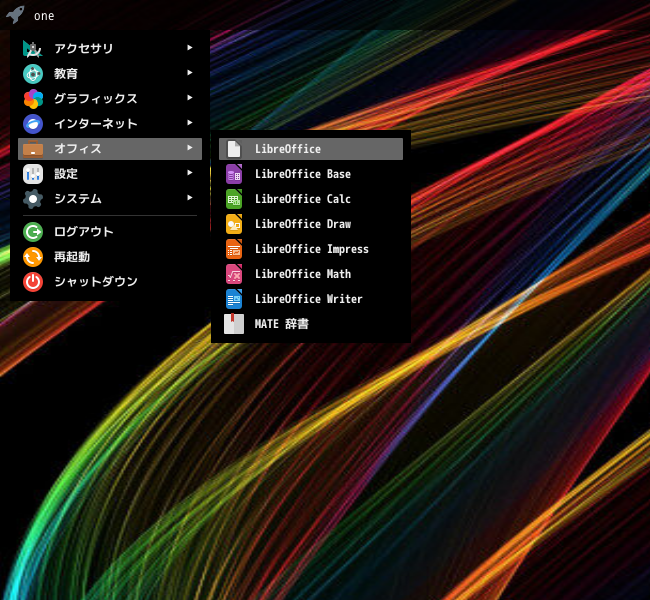Viewport: 650px width, 600px height.
Task: Launch LibreOffice Impress
Action: click(311, 249)
